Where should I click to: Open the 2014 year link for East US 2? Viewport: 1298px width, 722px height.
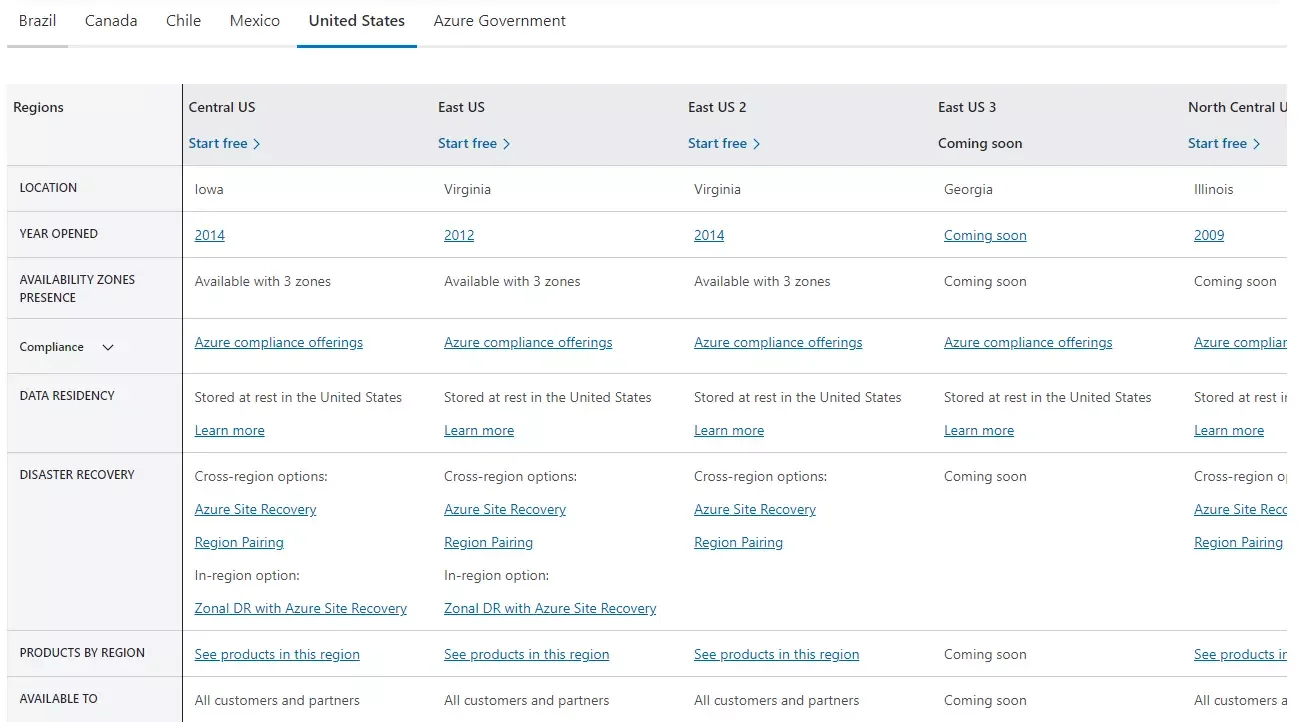(x=709, y=235)
